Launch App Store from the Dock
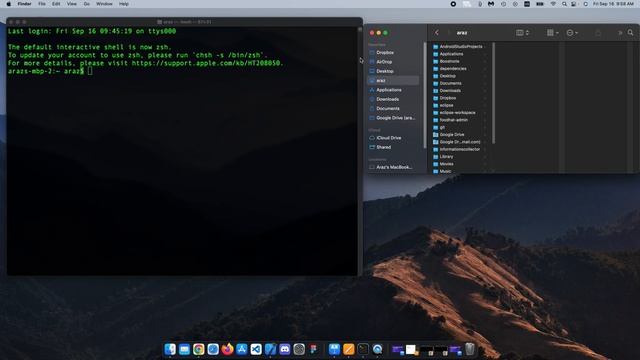Image resolution: width=640 pixels, height=360 pixels. tap(242, 349)
